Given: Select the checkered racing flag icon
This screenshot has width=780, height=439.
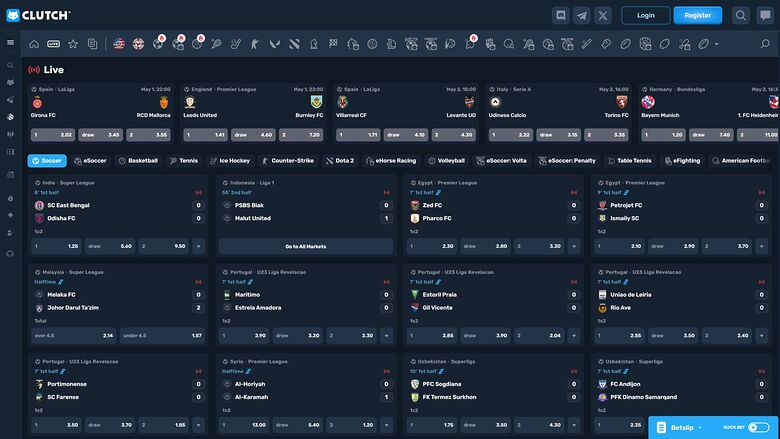Looking at the screenshot, I should click(x=333, y=44).
